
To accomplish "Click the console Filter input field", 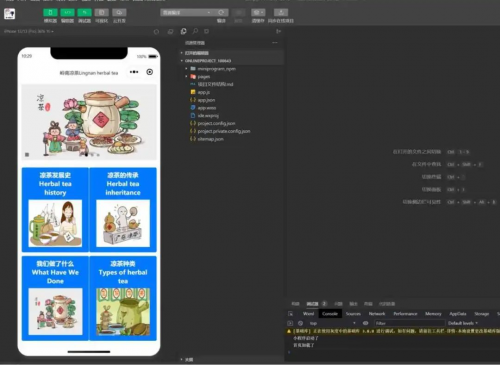I will coord(409,323).
